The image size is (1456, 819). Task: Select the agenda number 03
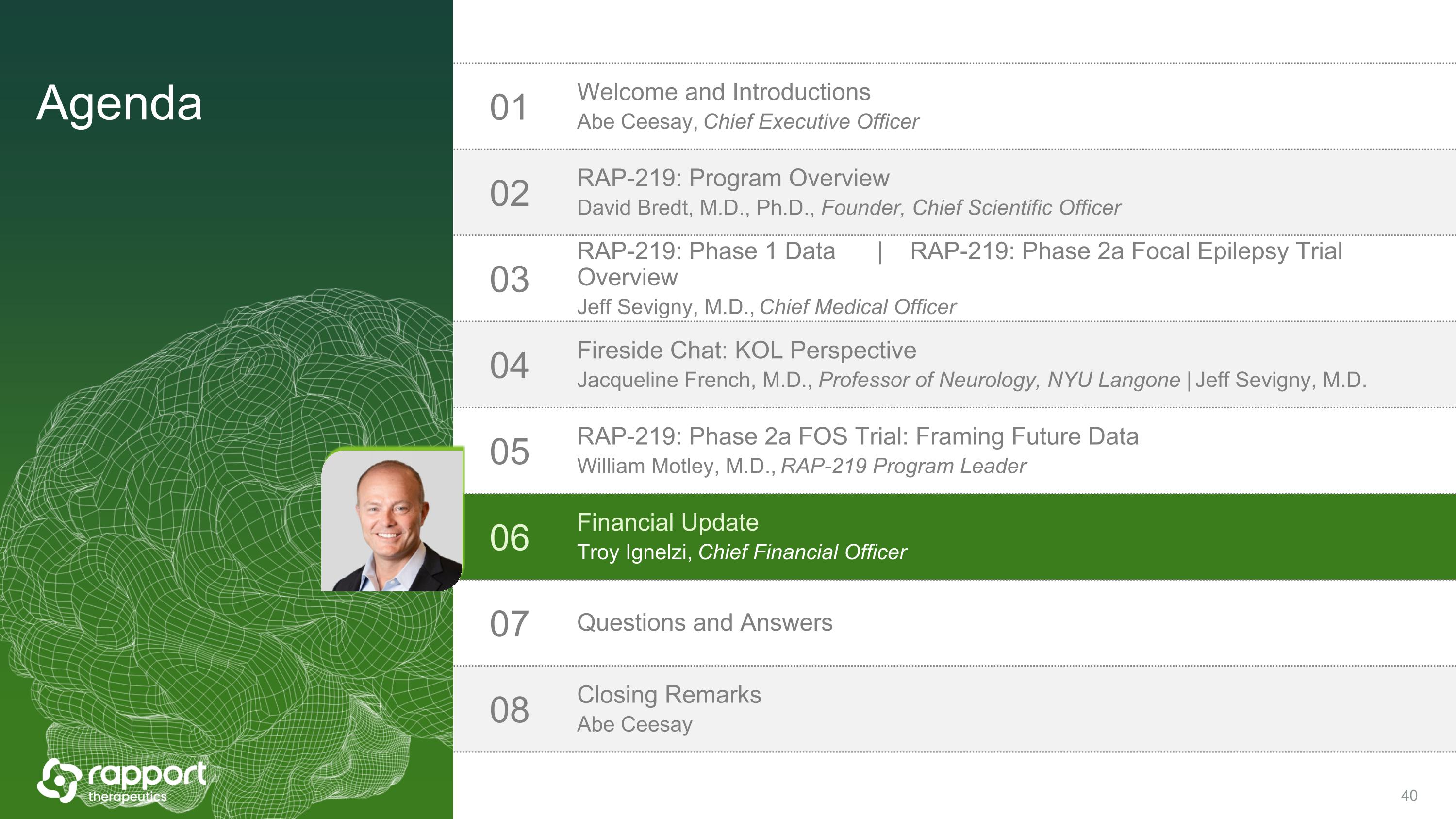coord(509,279)
